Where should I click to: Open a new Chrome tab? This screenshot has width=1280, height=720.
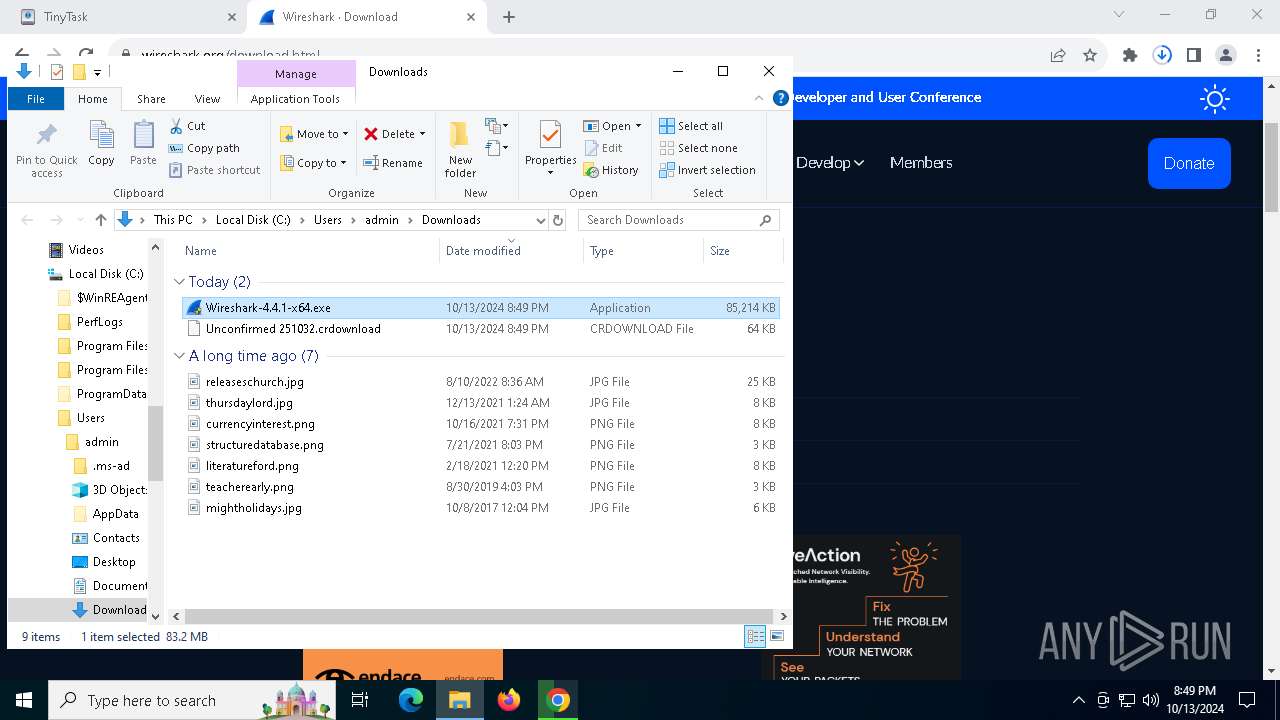509,17
